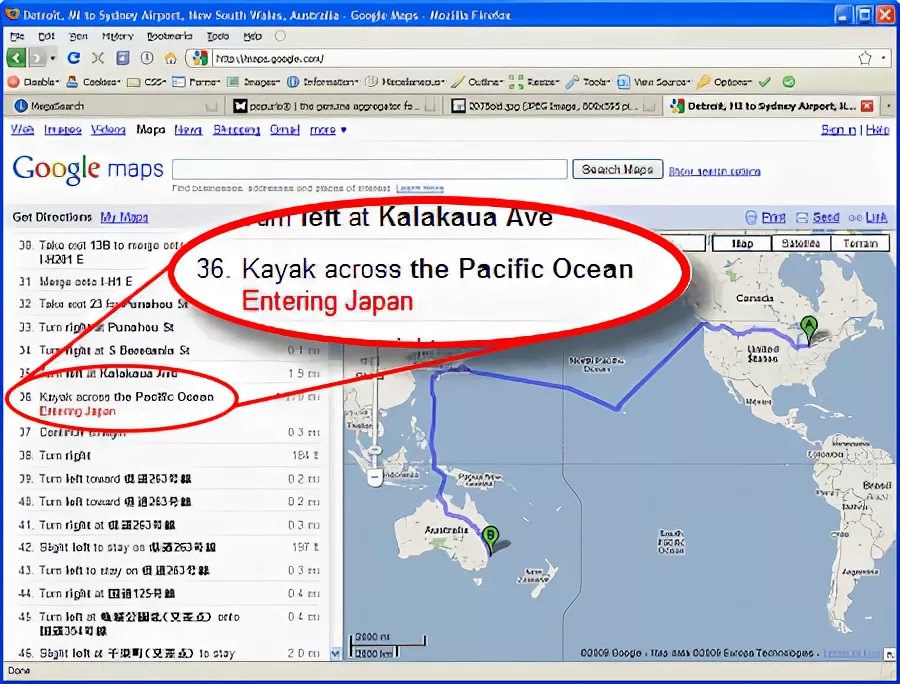
Task: Click the Send envelope icon above the map
Action: click(802, 218)
